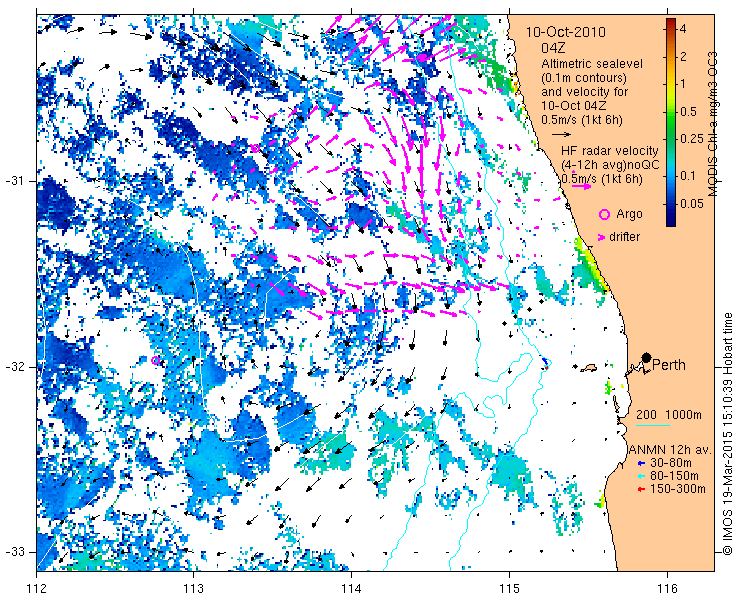Click the colorbar value '0.1'

[x=689, y=176]
